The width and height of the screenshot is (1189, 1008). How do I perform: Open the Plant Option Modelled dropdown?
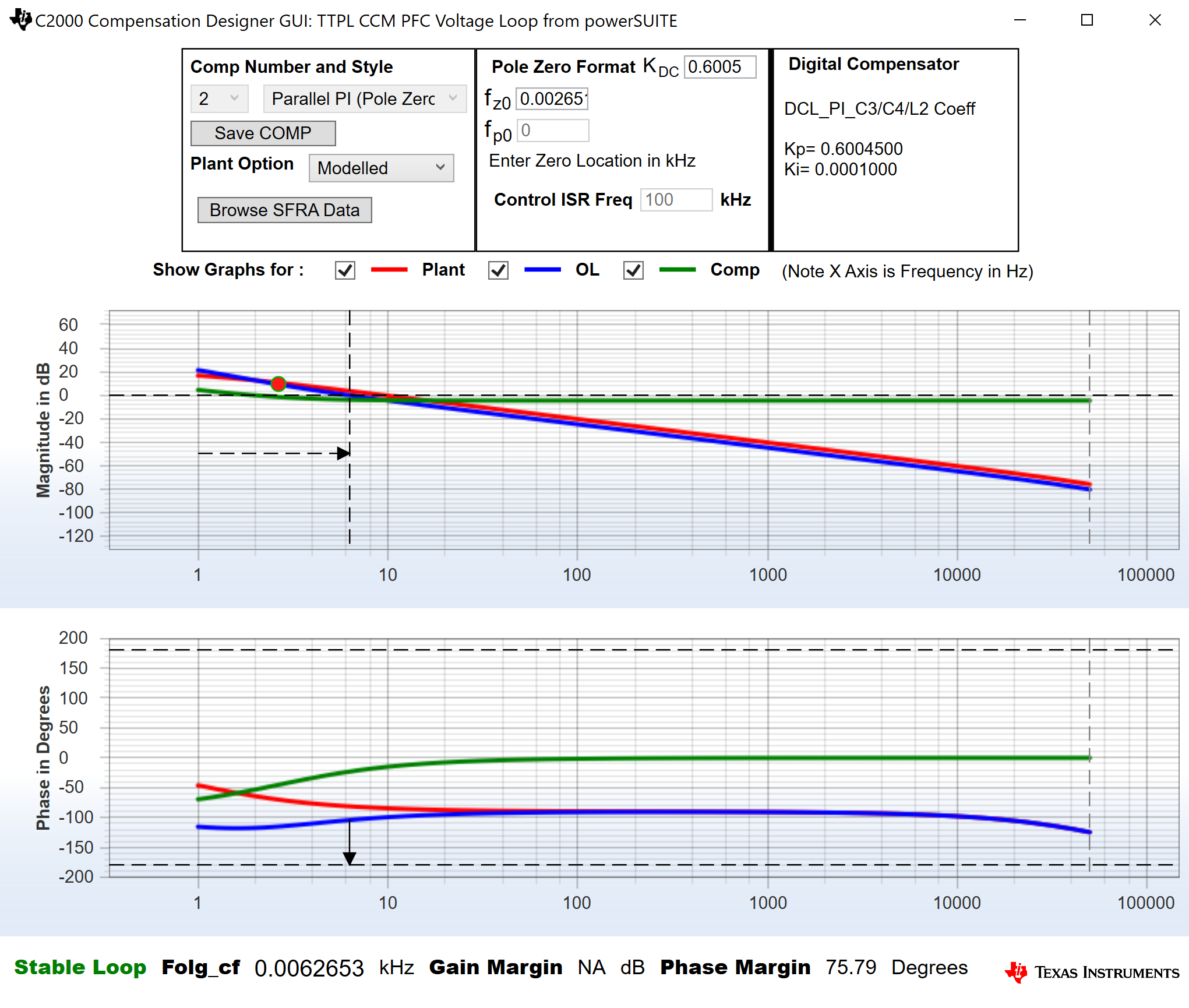[381, 168]
